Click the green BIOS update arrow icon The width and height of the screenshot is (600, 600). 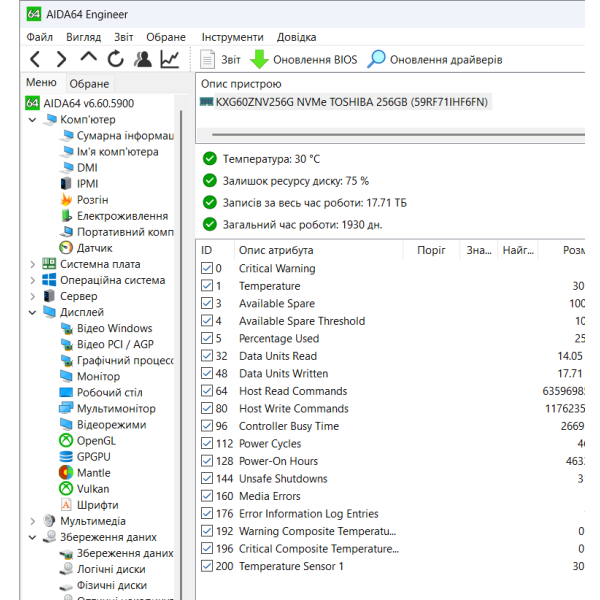(x=259, y=59)
